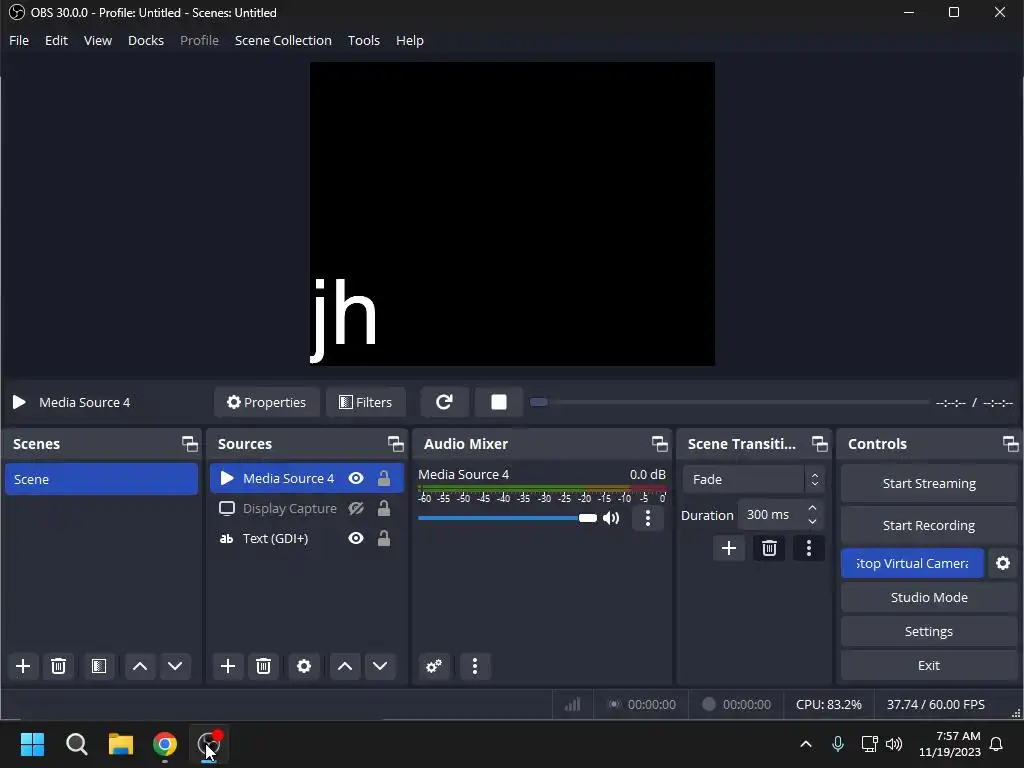Image resolution: width=1024 pixels, height=768 pixels.
Task: Float the Scenes dock
Action: 189,444
